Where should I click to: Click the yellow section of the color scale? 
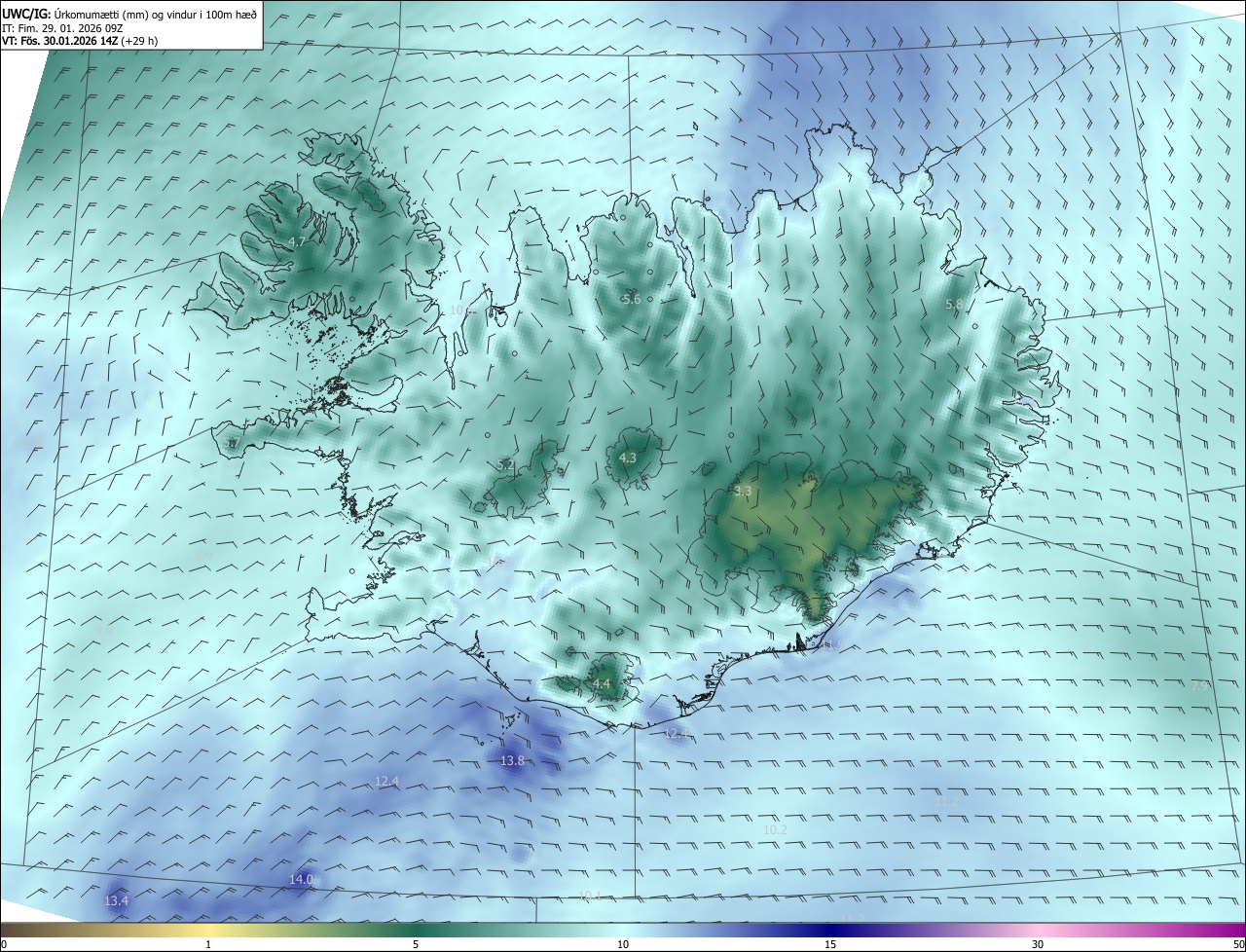tap(208, 930)
